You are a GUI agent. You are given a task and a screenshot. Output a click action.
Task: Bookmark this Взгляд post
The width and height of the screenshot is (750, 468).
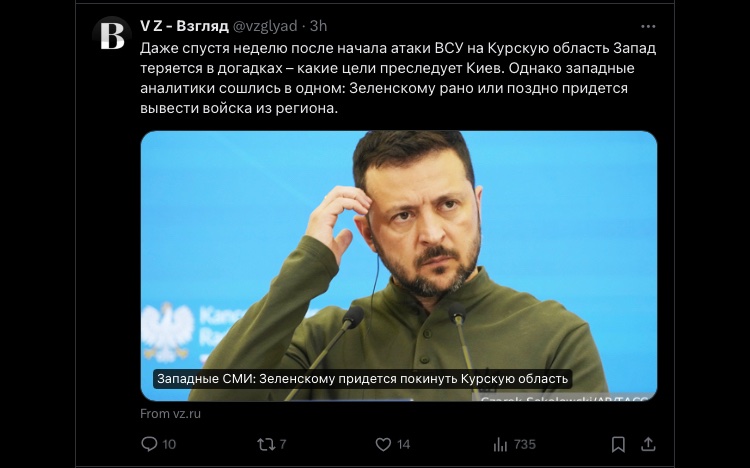click(x=618, y=445)
